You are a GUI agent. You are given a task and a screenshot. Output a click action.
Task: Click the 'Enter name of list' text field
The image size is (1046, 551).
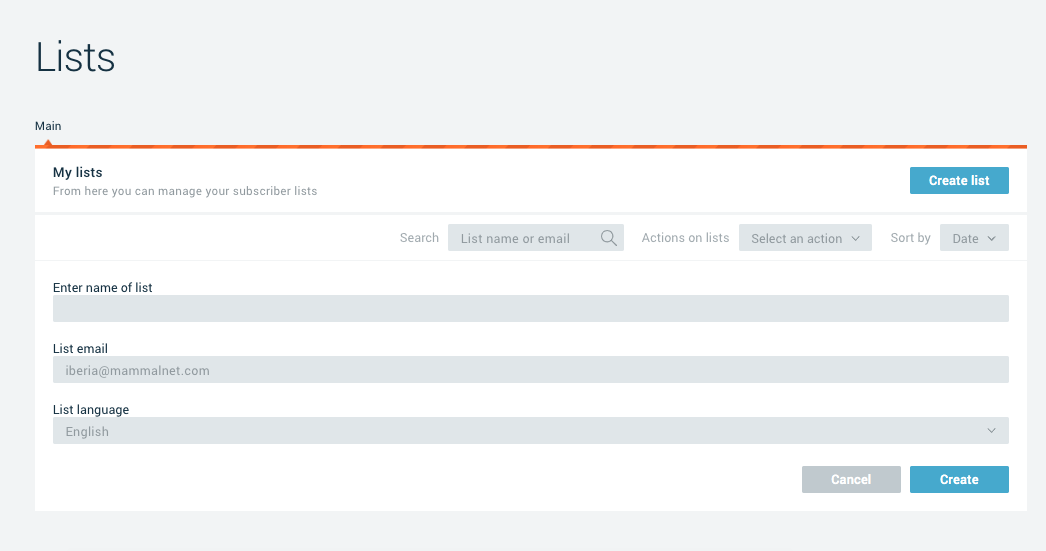530,309
